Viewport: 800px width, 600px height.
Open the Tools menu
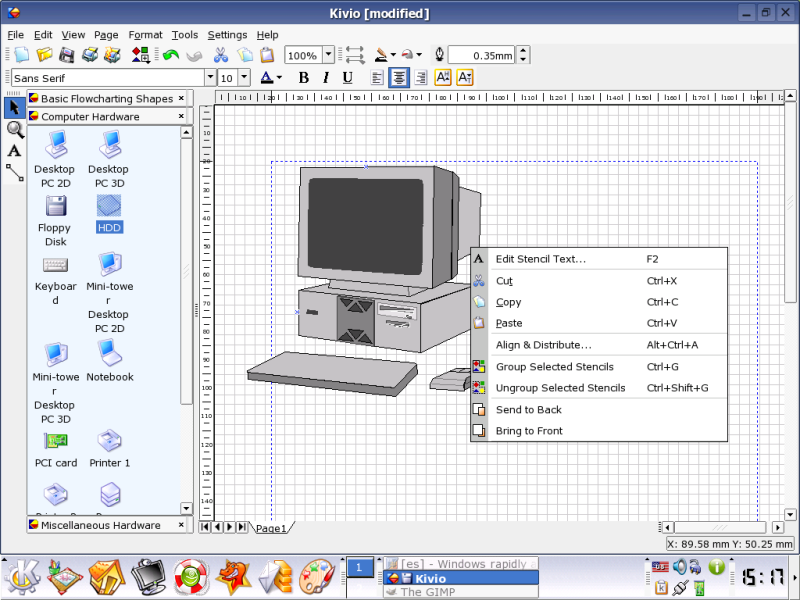click(x=185, y=35)
